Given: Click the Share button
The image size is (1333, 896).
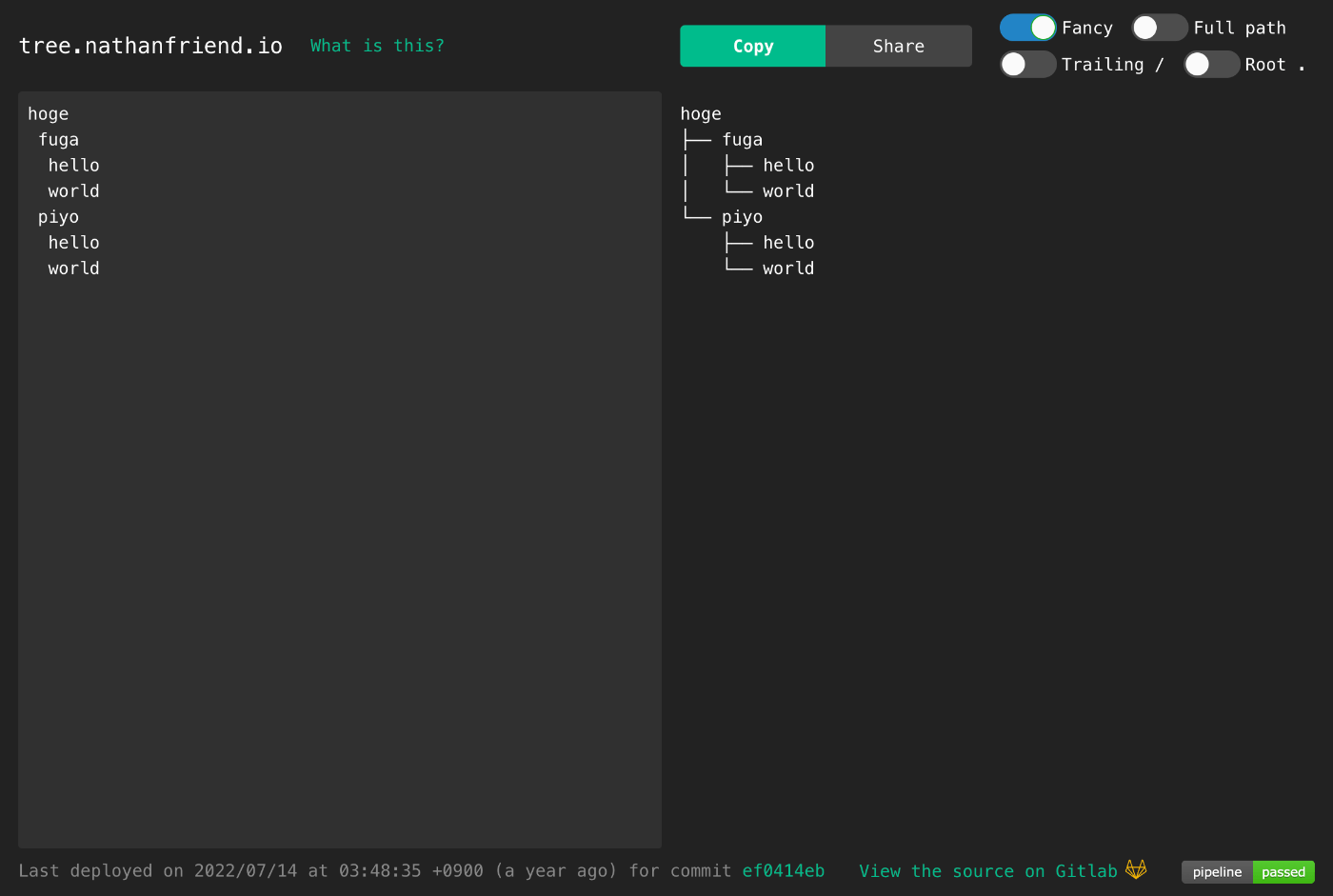Looking at the screenshot, I should pyautogui.click(x=899, y=46).
